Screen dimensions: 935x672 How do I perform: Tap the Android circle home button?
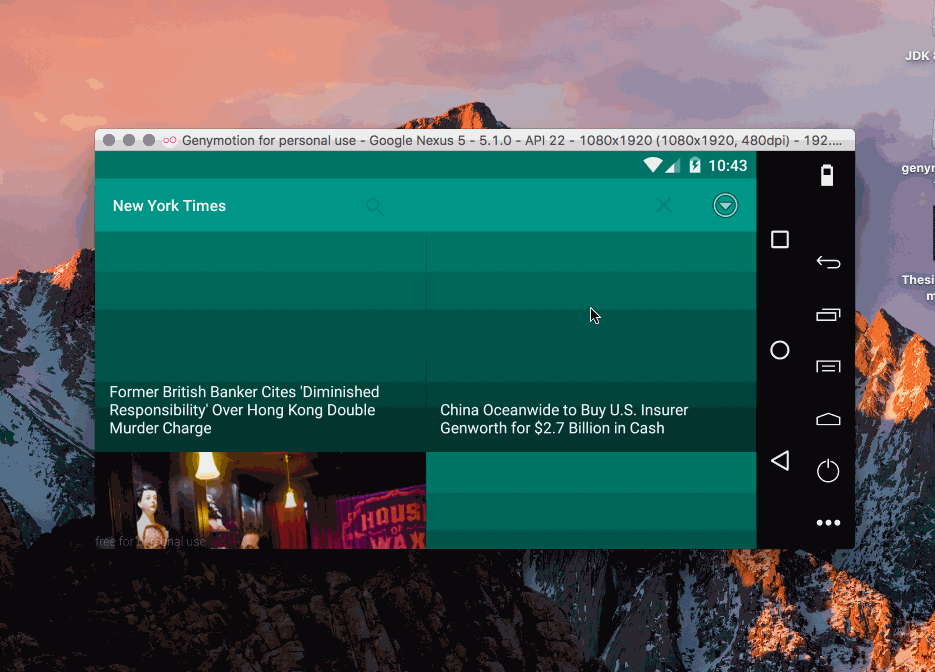tap(779, 350)
